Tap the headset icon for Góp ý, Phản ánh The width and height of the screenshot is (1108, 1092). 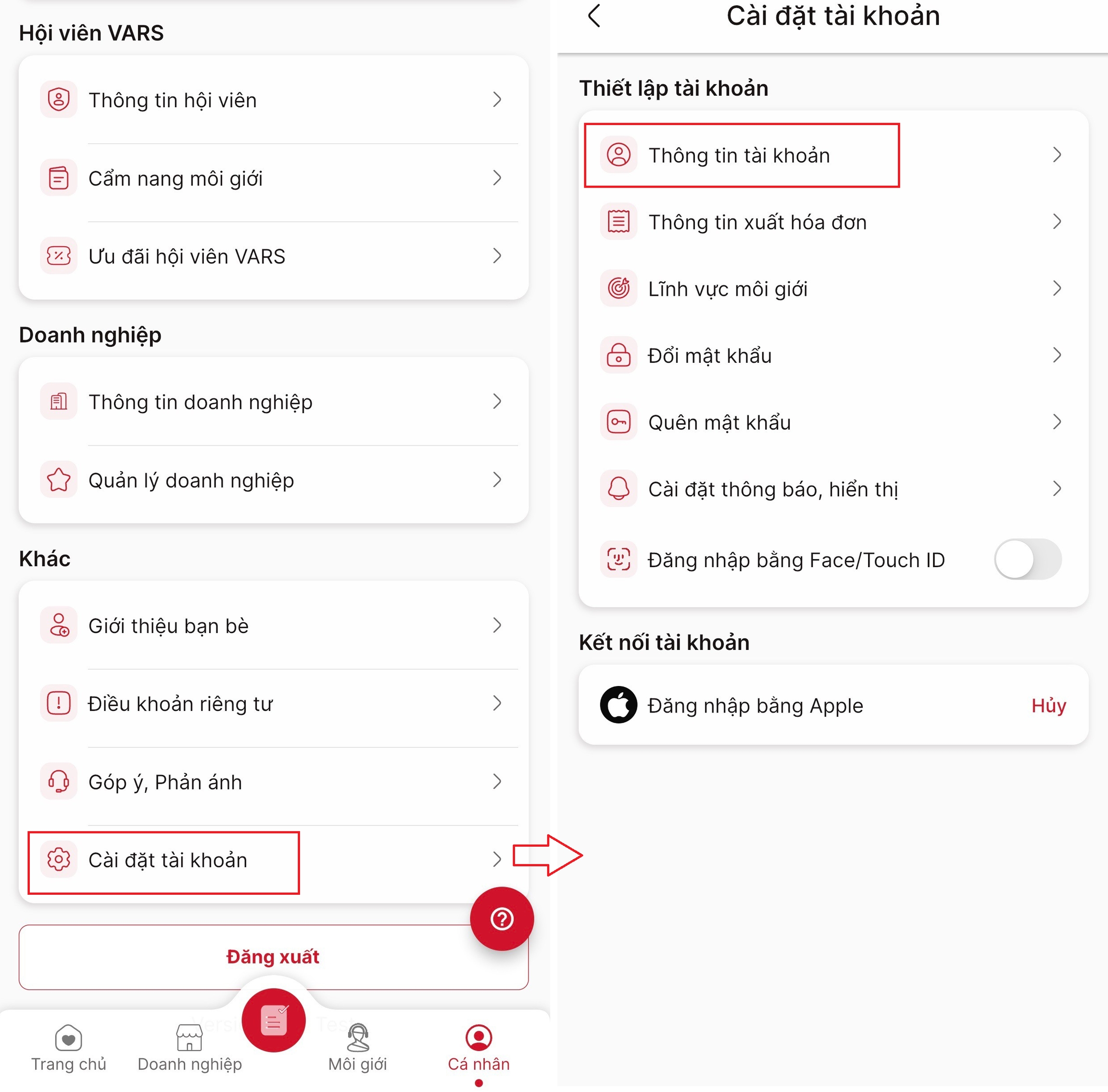click(59, 781)
